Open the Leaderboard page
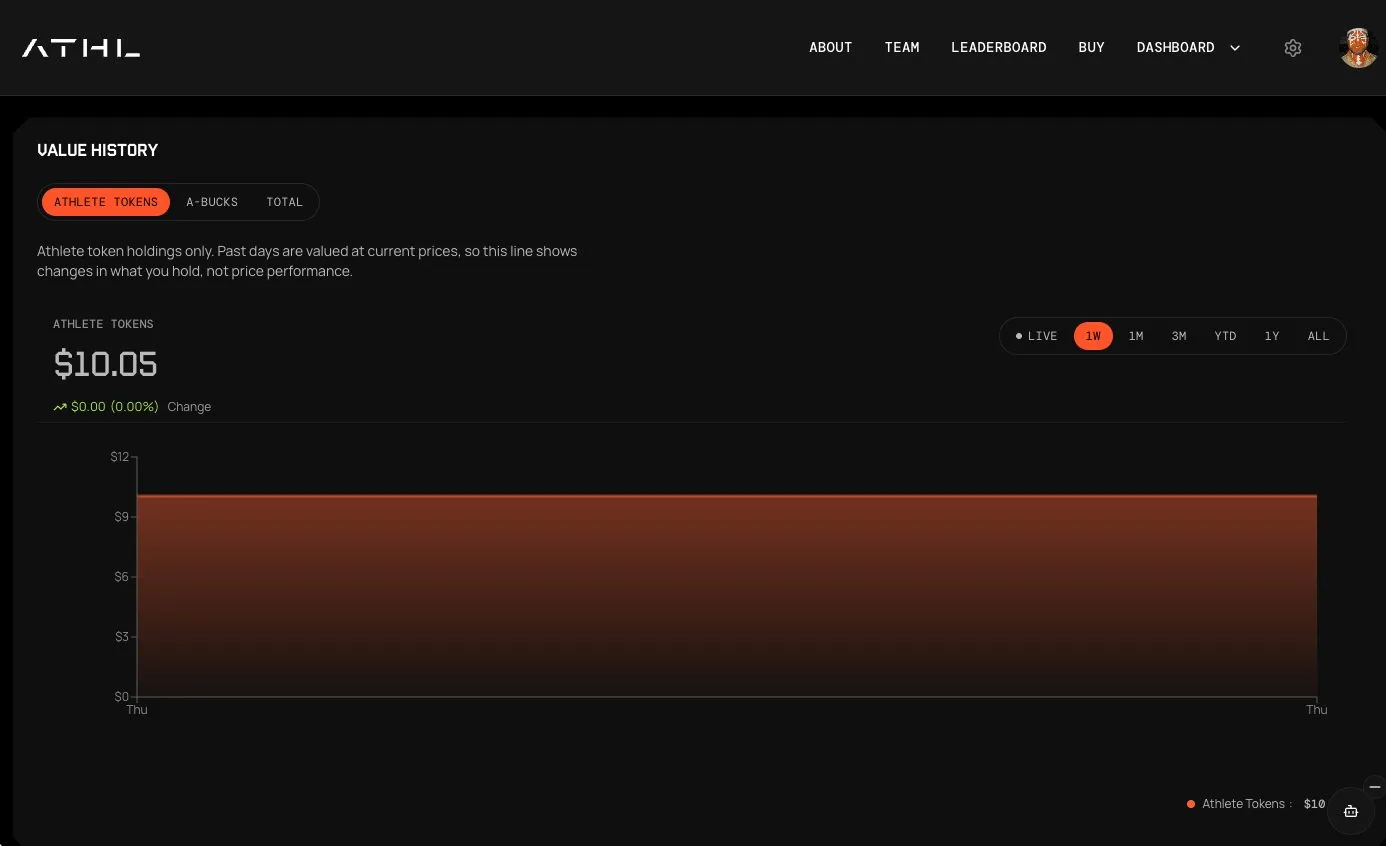 coord(999,48)
